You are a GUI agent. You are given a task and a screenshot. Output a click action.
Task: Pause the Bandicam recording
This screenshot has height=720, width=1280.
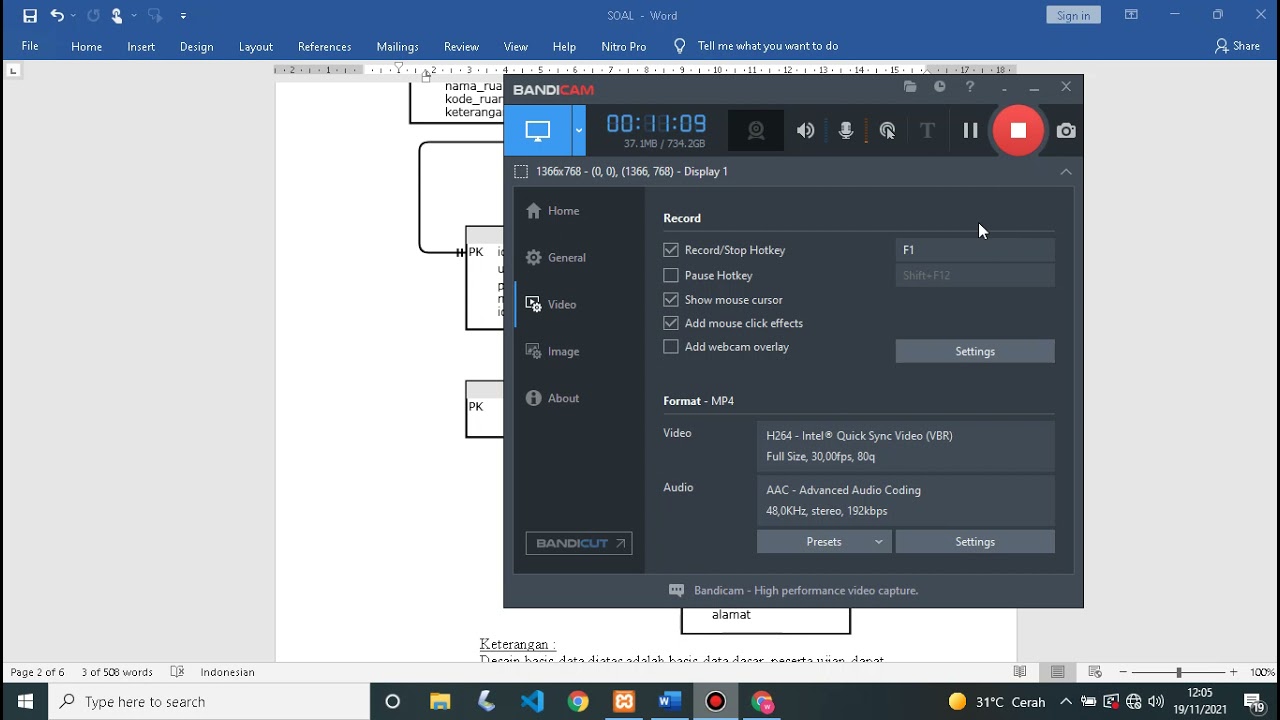pyautogui.click(x=970, y=130)
